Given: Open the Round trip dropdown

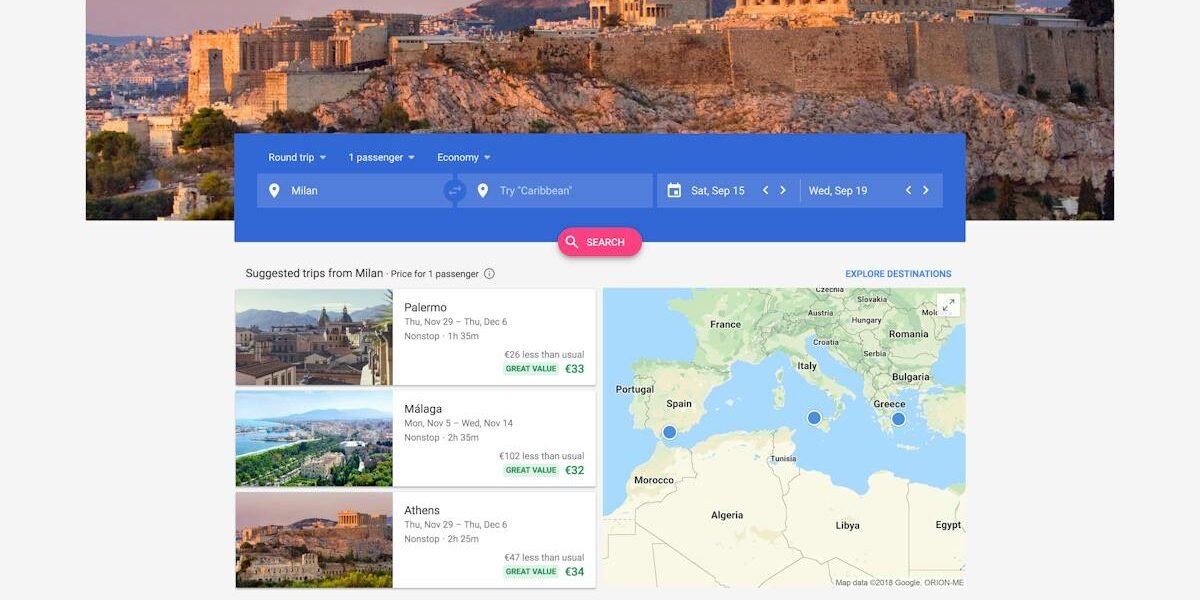Looking at the screenshot, I should 297,157.
